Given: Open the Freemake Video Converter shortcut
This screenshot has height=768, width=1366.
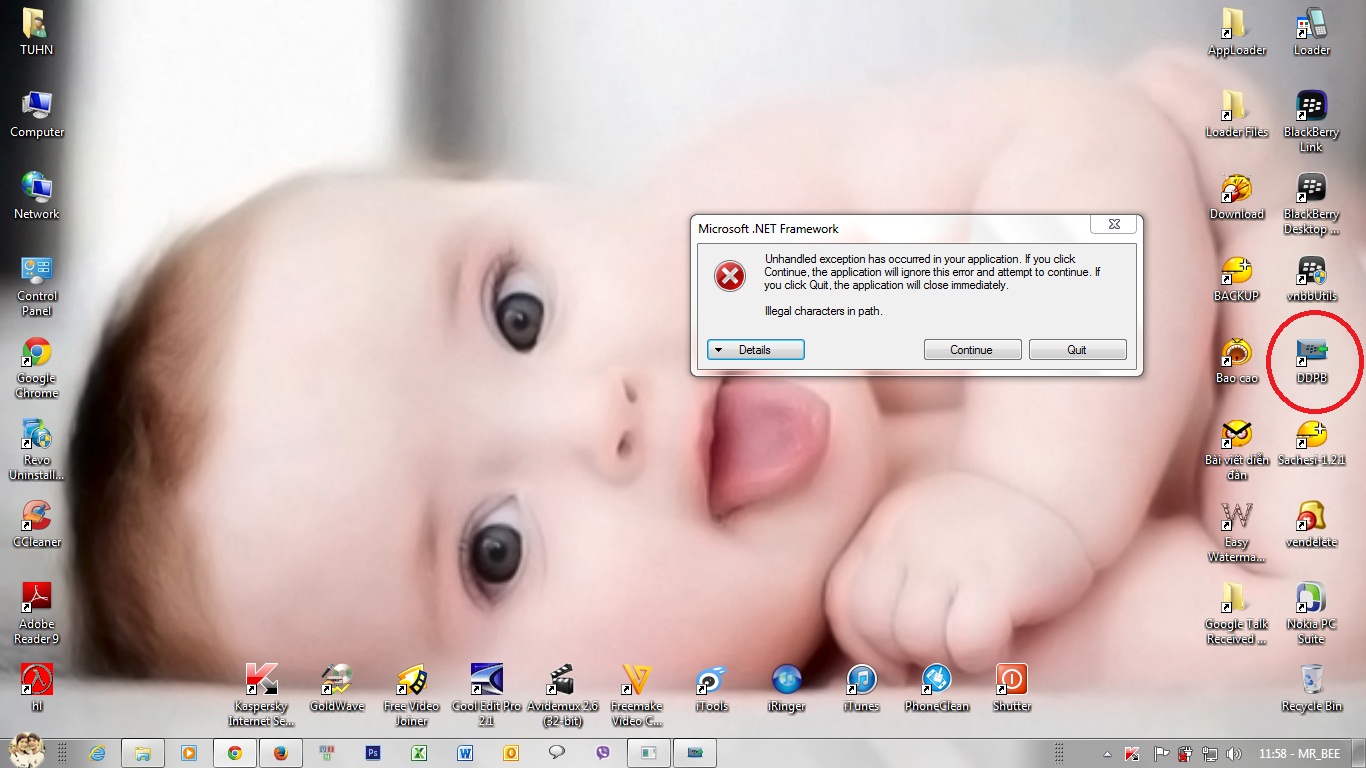Looking at the screenshot, I should click(636, 681).
